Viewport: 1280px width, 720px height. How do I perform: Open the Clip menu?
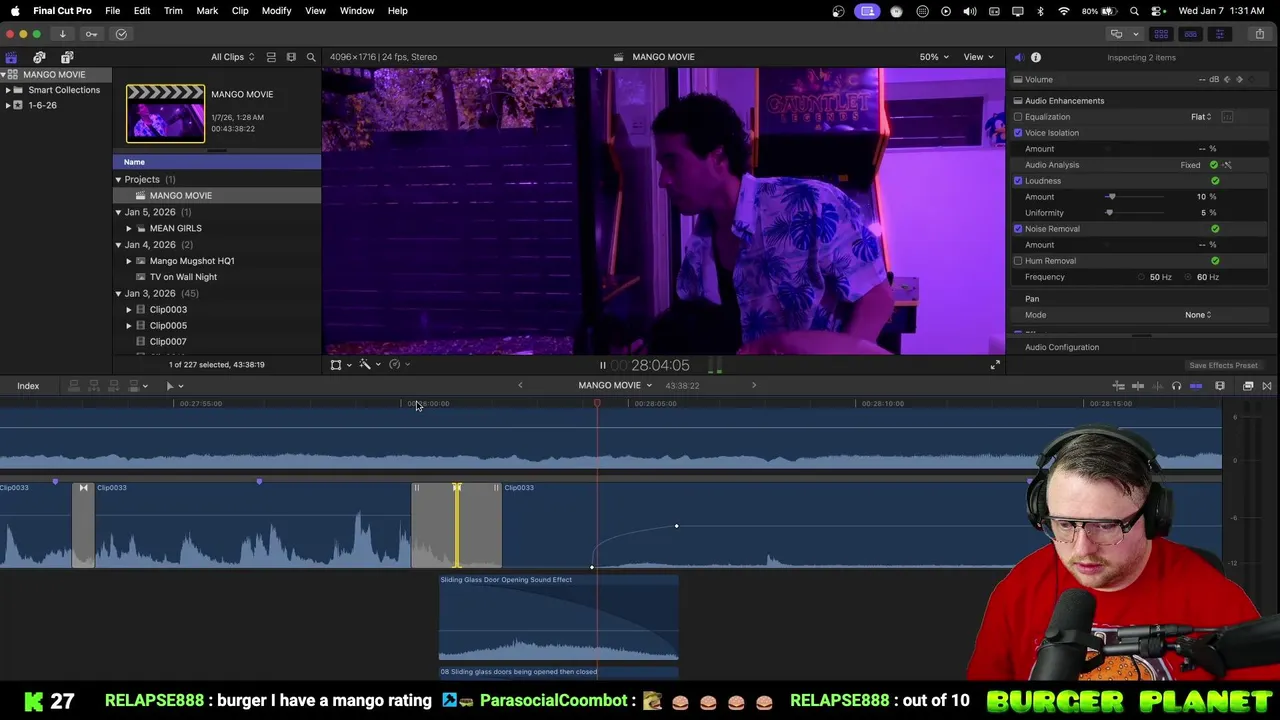pos(240,11)
